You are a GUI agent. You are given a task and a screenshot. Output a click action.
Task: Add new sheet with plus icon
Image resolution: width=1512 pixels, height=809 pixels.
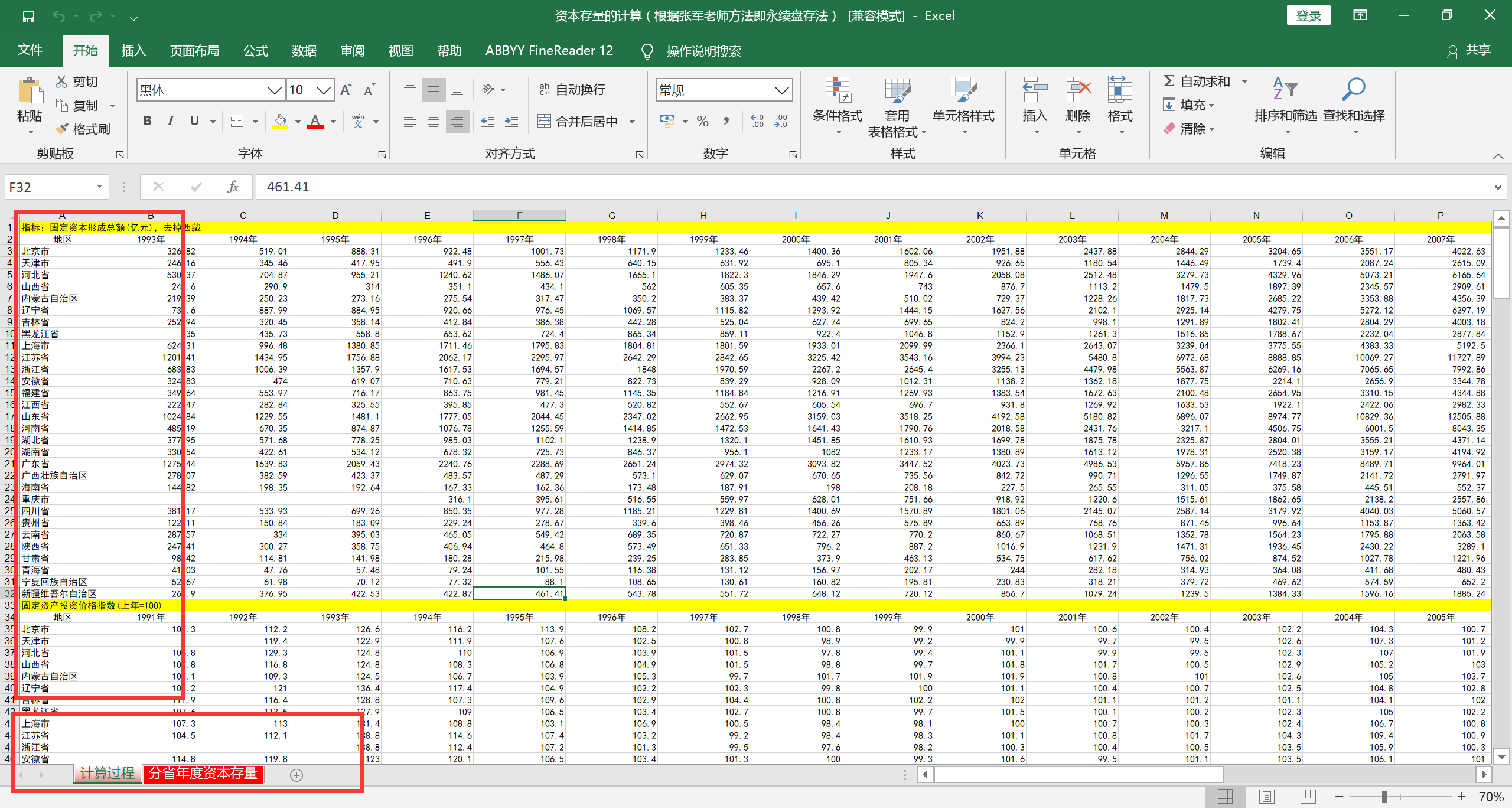296,775
